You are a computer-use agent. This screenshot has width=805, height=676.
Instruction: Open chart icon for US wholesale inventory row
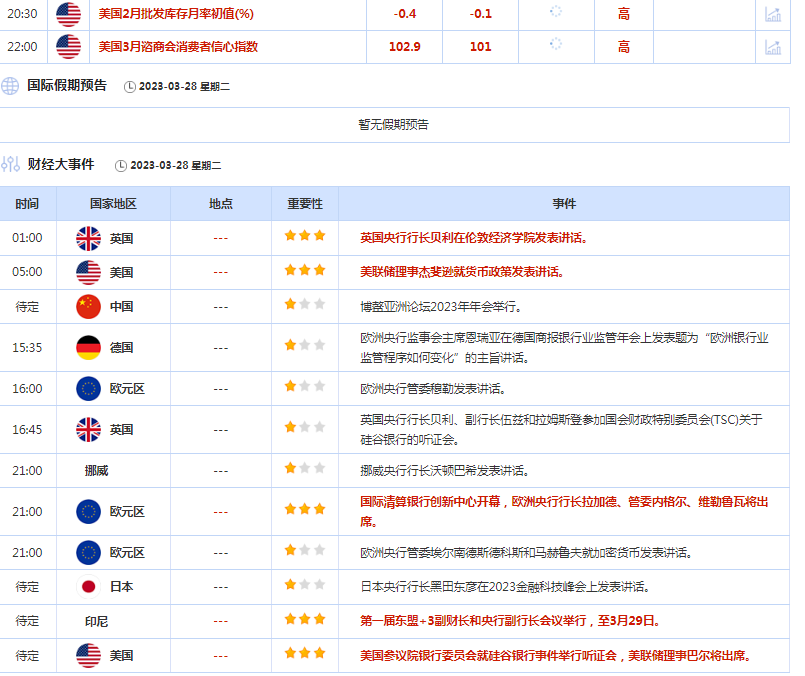[772, 14]
